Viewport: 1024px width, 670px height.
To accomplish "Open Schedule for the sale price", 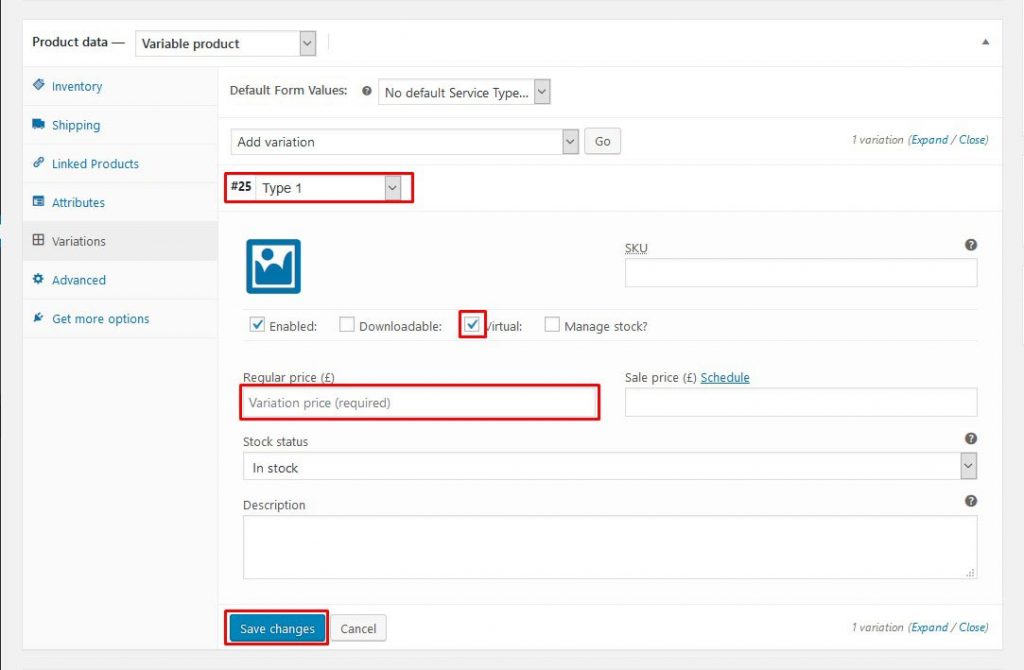I will pos(725,377).
